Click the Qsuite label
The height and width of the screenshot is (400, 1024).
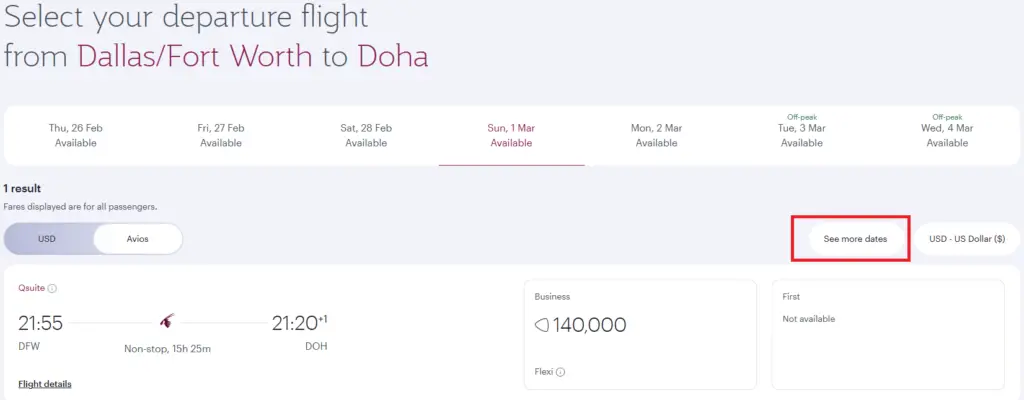(x=32, y=288)
